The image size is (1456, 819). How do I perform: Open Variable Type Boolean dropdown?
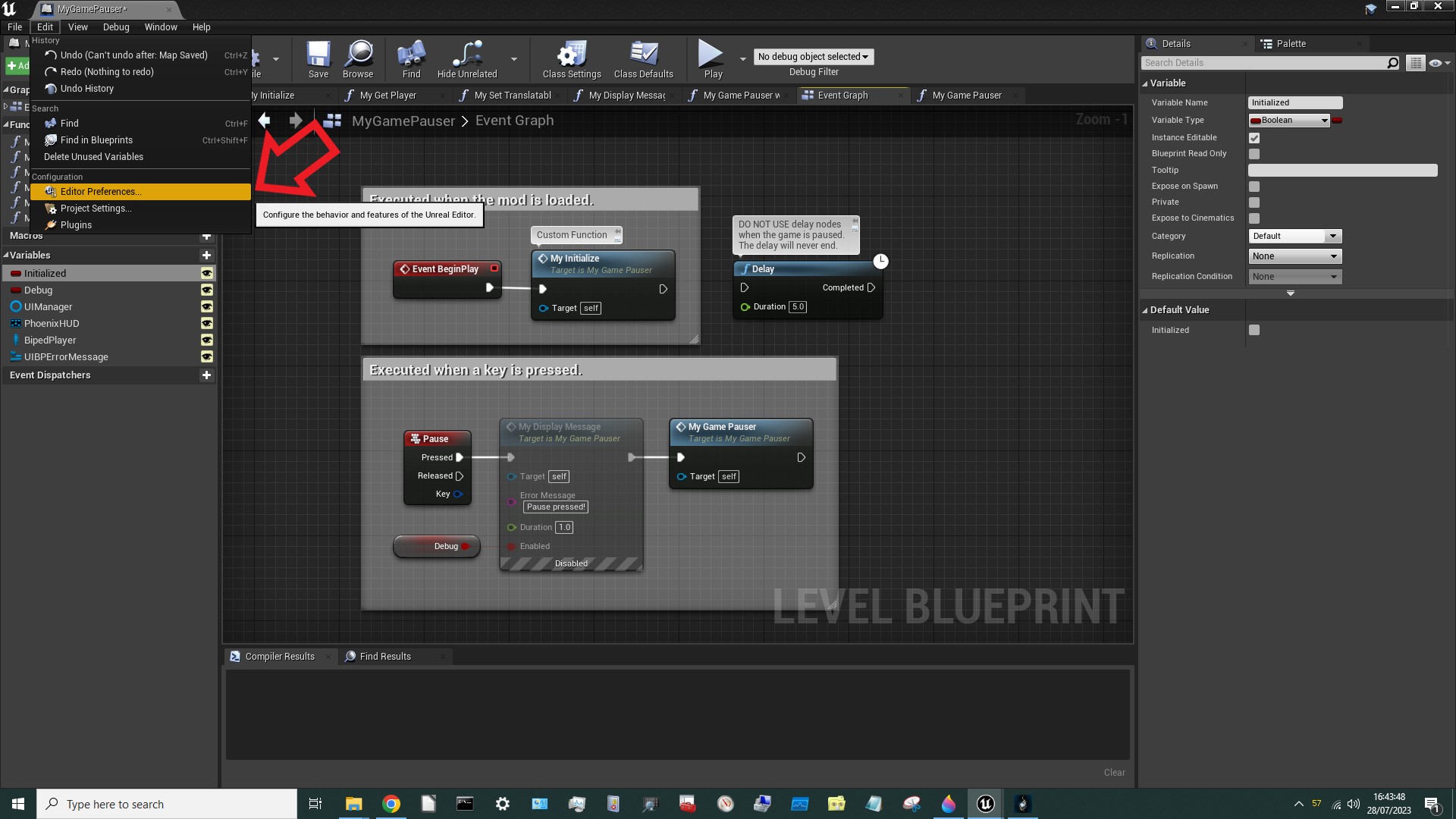1289,121
